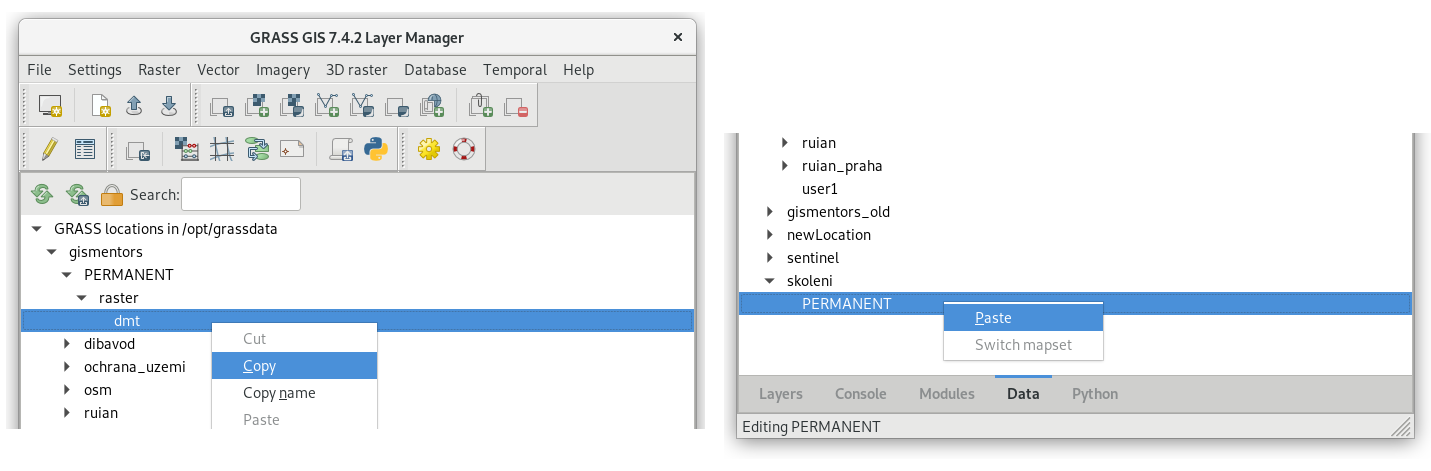Open the cartographic composer

pyautogui.click(x=292, y=149)
